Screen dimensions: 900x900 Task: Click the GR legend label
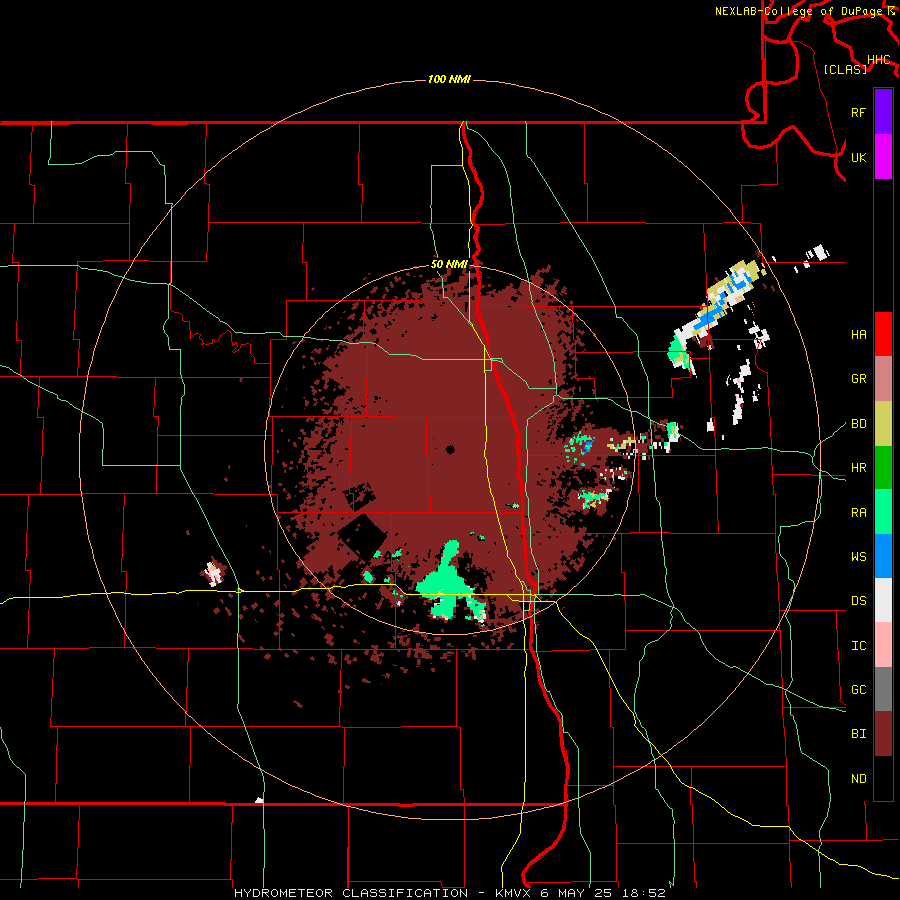tap(858, 379)
